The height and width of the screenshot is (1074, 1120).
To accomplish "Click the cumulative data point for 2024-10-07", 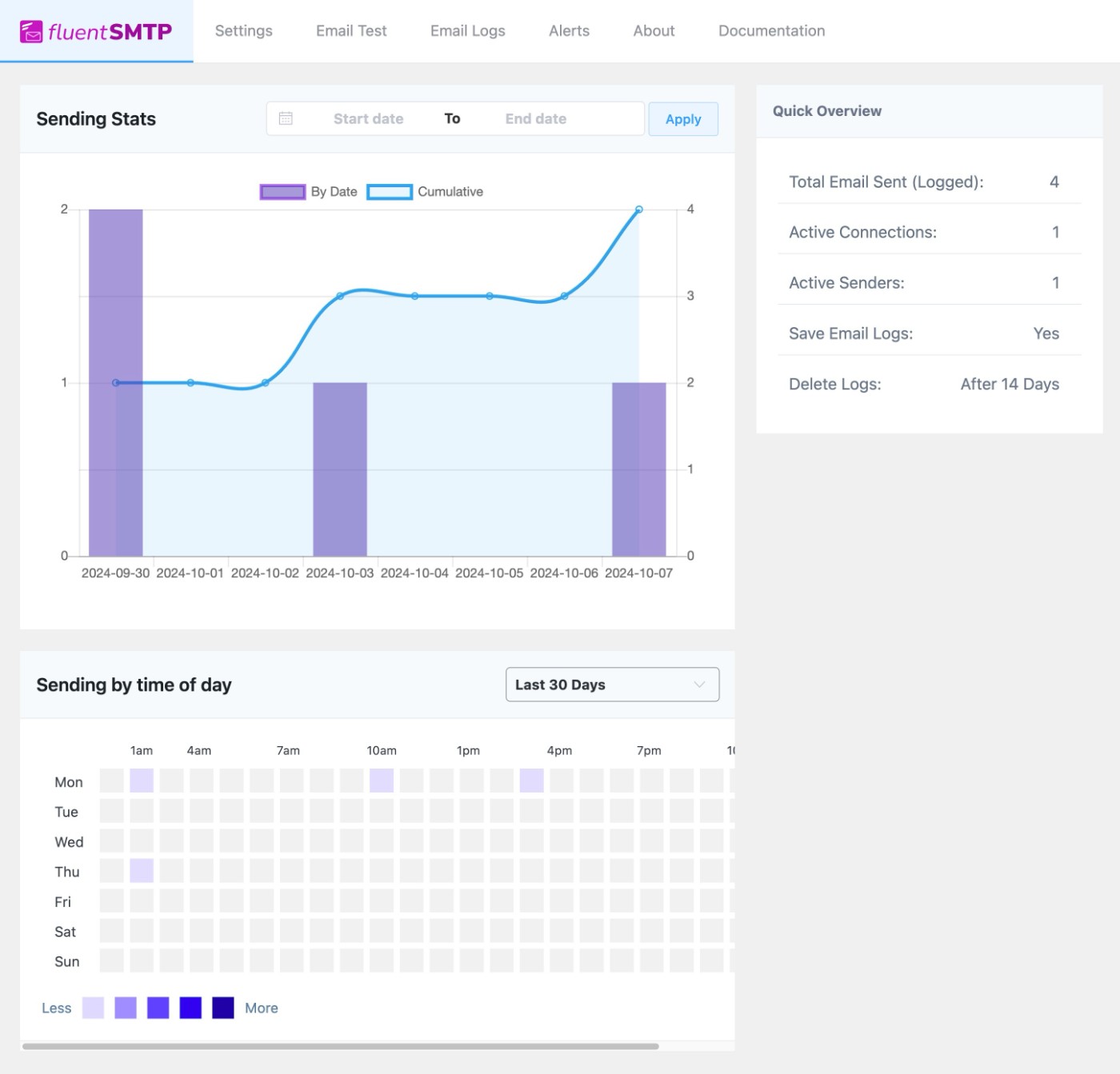I will [639, 210].
